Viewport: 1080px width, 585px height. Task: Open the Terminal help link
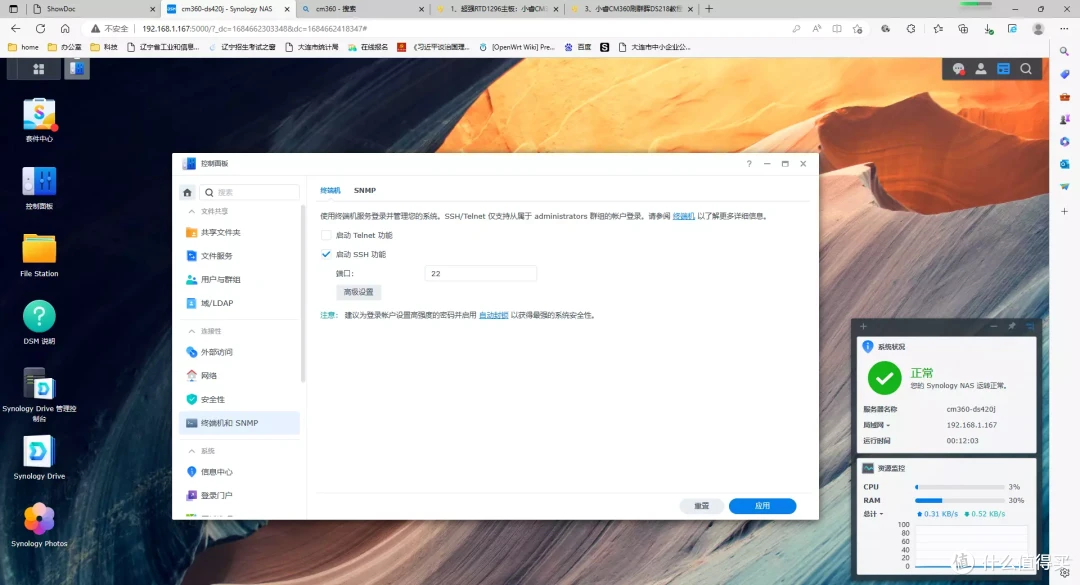click(x=683, y=216)
